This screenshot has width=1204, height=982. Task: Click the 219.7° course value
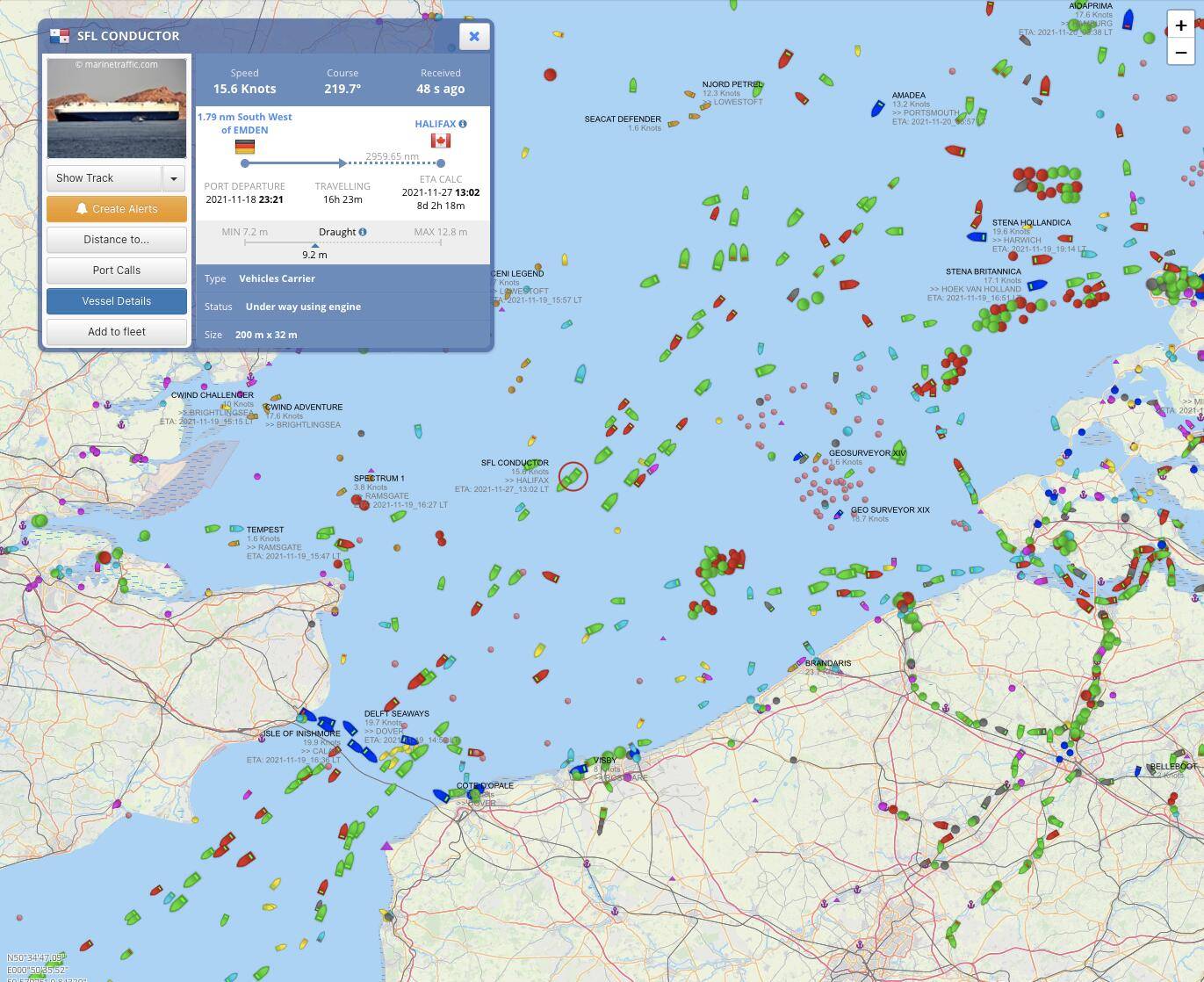(x=342, y=89)
